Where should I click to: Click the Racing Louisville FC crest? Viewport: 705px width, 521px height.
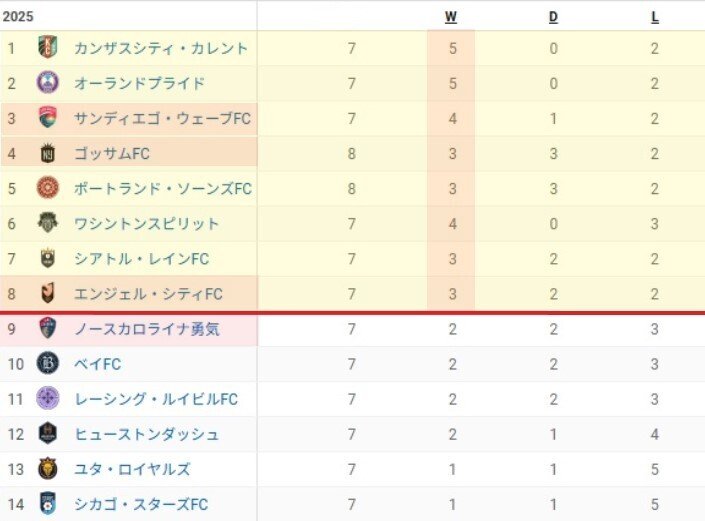click(47, 399)
